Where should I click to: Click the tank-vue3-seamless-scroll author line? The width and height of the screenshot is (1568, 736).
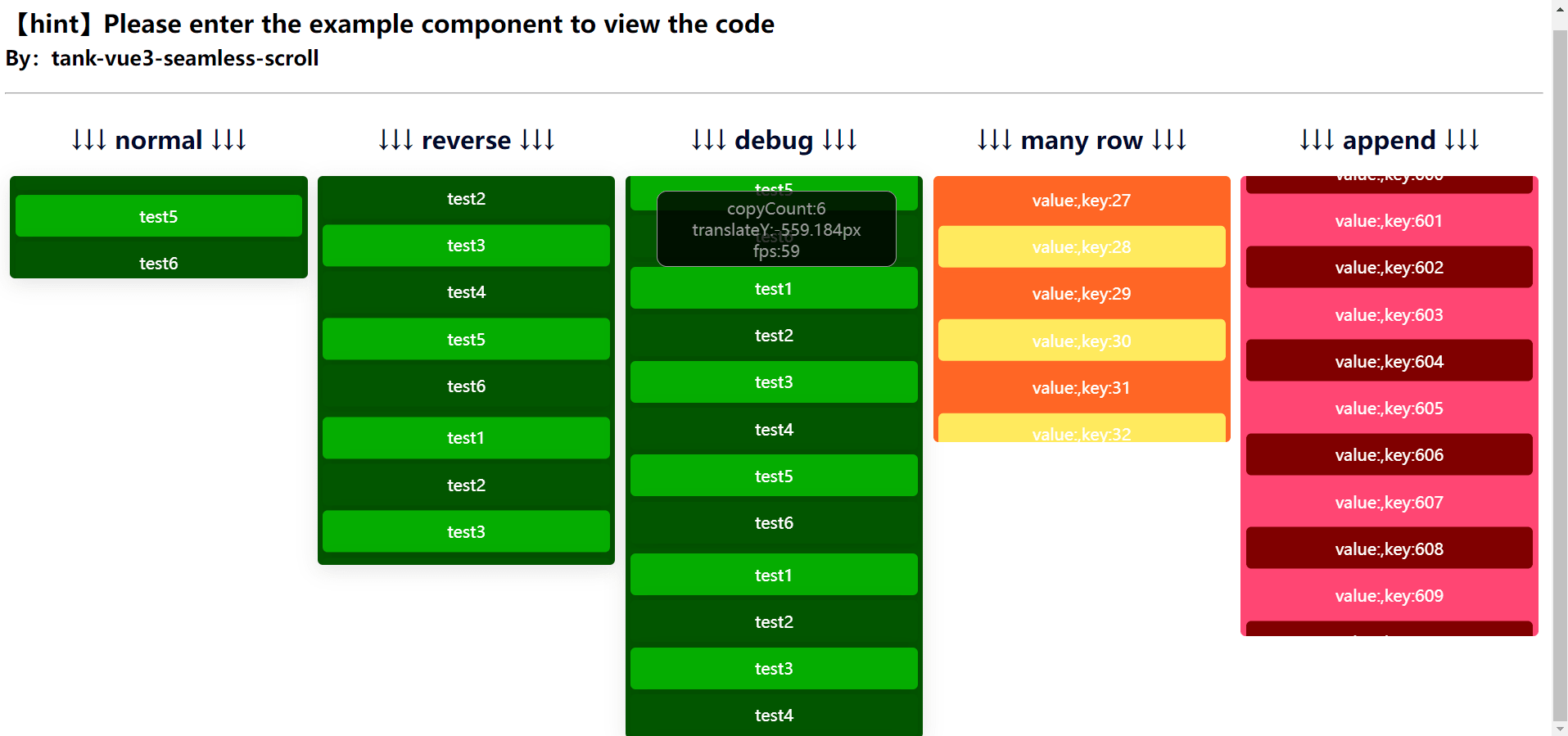coord(162,58)
